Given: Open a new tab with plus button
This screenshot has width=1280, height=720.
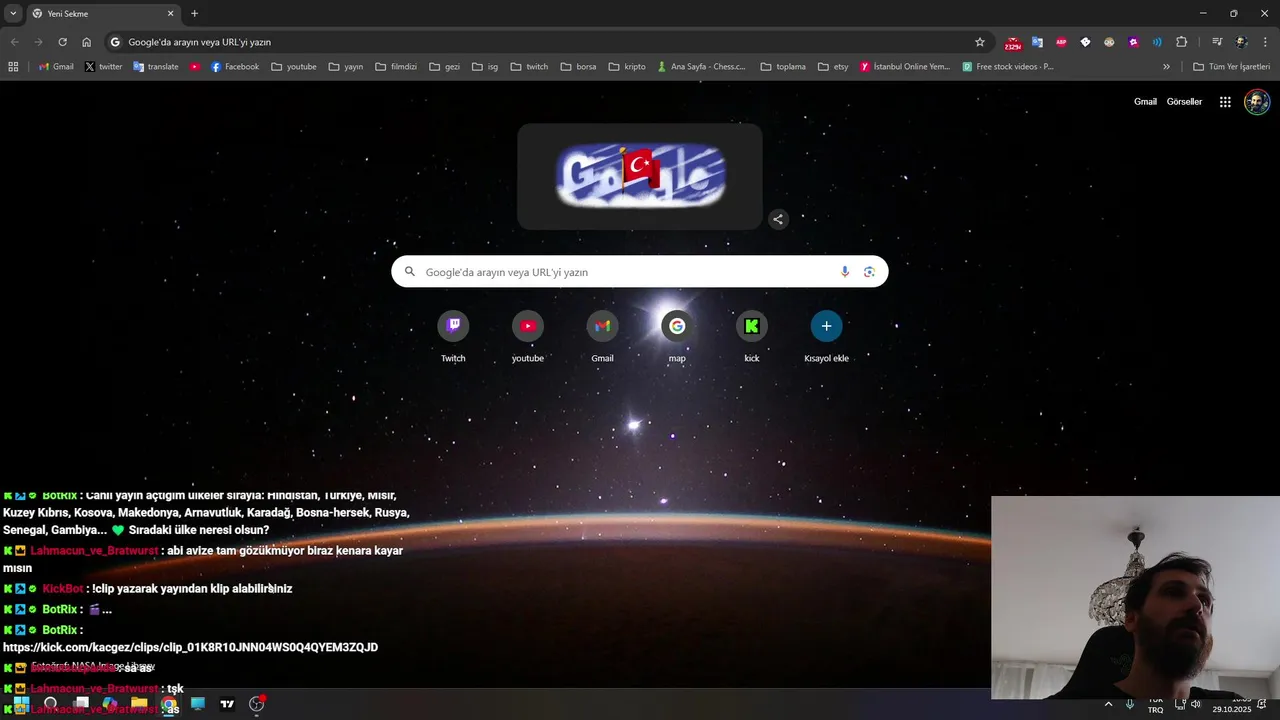Looking at the screenshot, I should coord(194,14).
